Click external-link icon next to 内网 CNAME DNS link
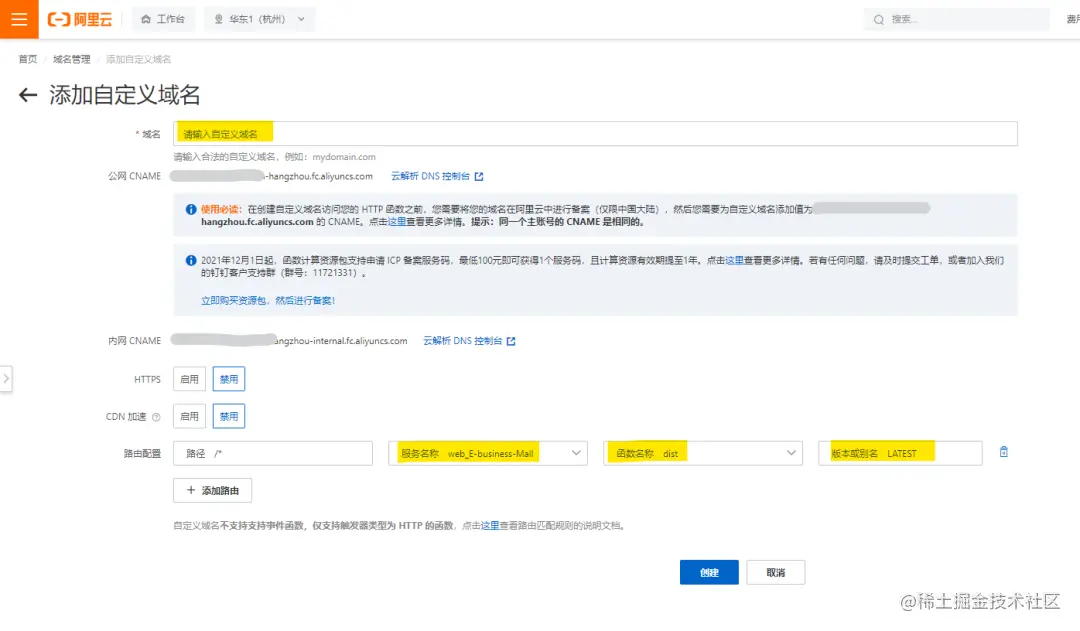The image size is (1080, 631). coord(511,341)
